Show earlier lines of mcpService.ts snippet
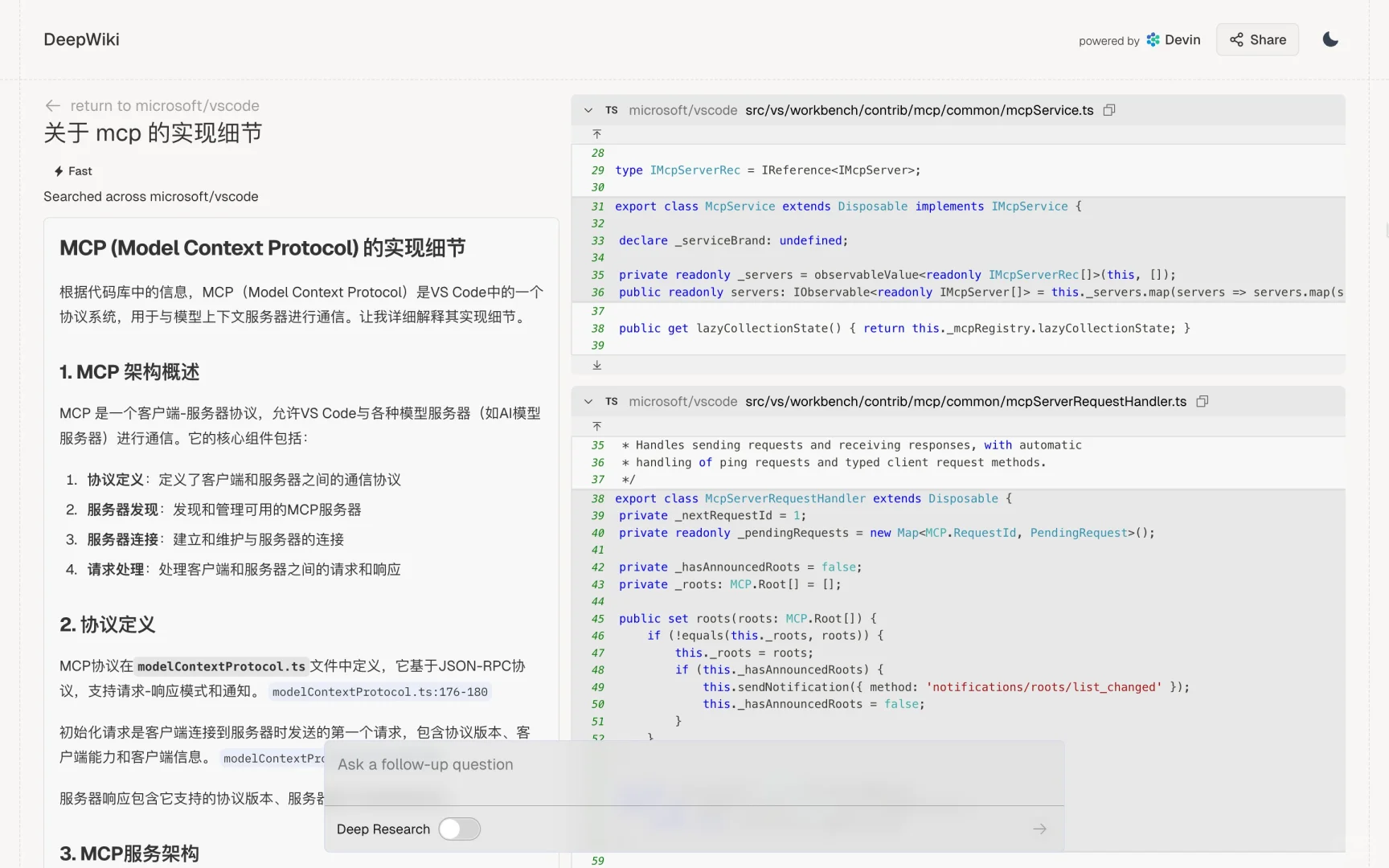The width and height of the screenshot is (1389, 868). pos(596,133)
